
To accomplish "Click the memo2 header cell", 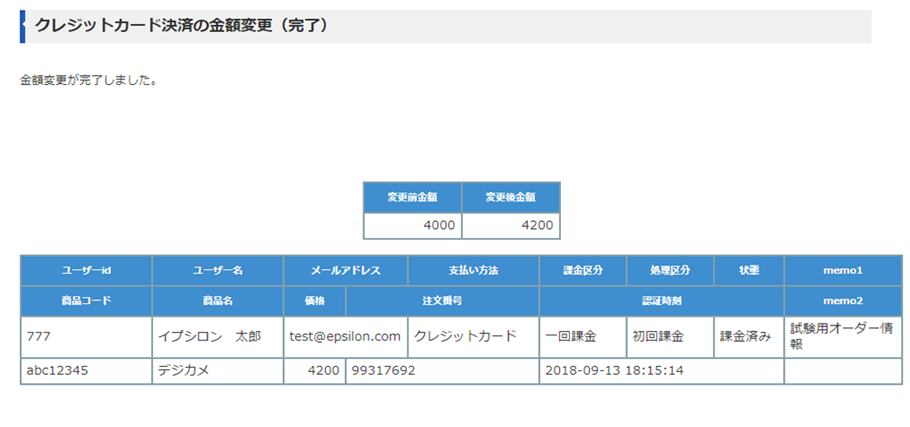I will [843, 301].
